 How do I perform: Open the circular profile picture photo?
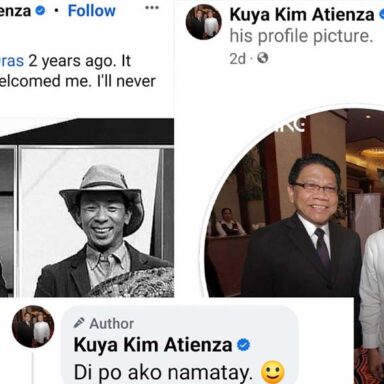pos(295,203)
